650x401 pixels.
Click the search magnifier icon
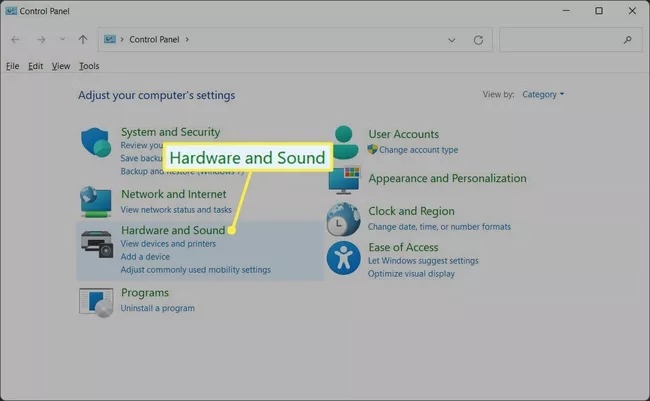[x=628, y=40]
